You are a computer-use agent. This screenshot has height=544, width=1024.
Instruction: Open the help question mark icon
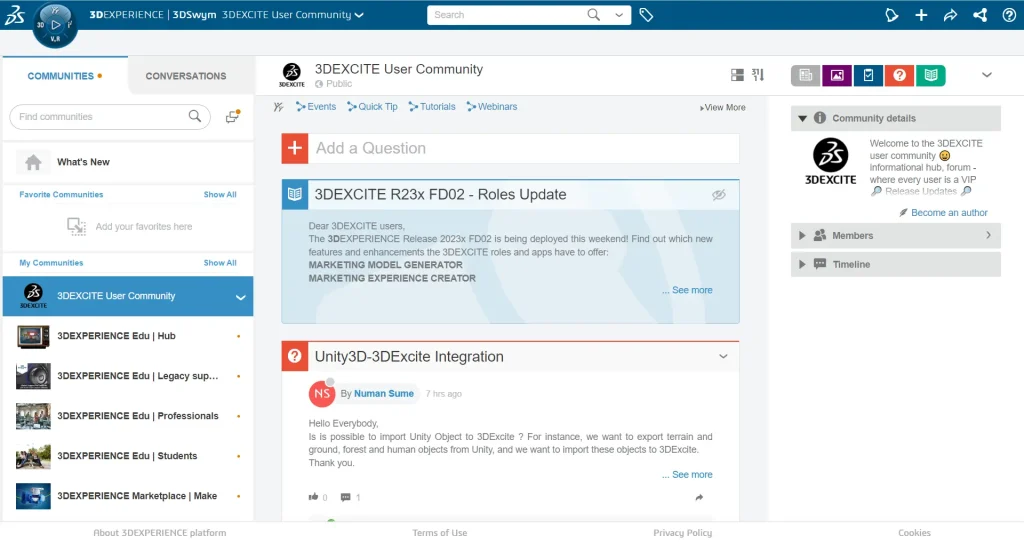(1009, 15)
